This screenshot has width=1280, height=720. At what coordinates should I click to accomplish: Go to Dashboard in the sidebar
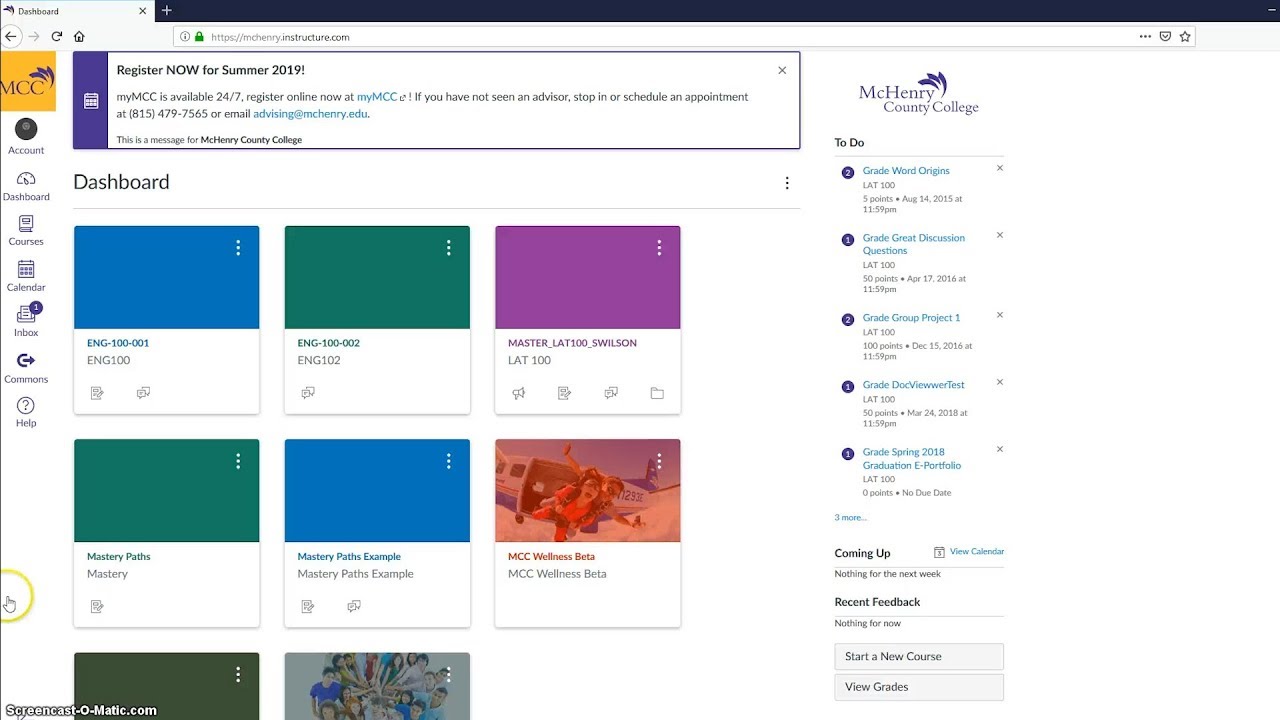(26, 186)
